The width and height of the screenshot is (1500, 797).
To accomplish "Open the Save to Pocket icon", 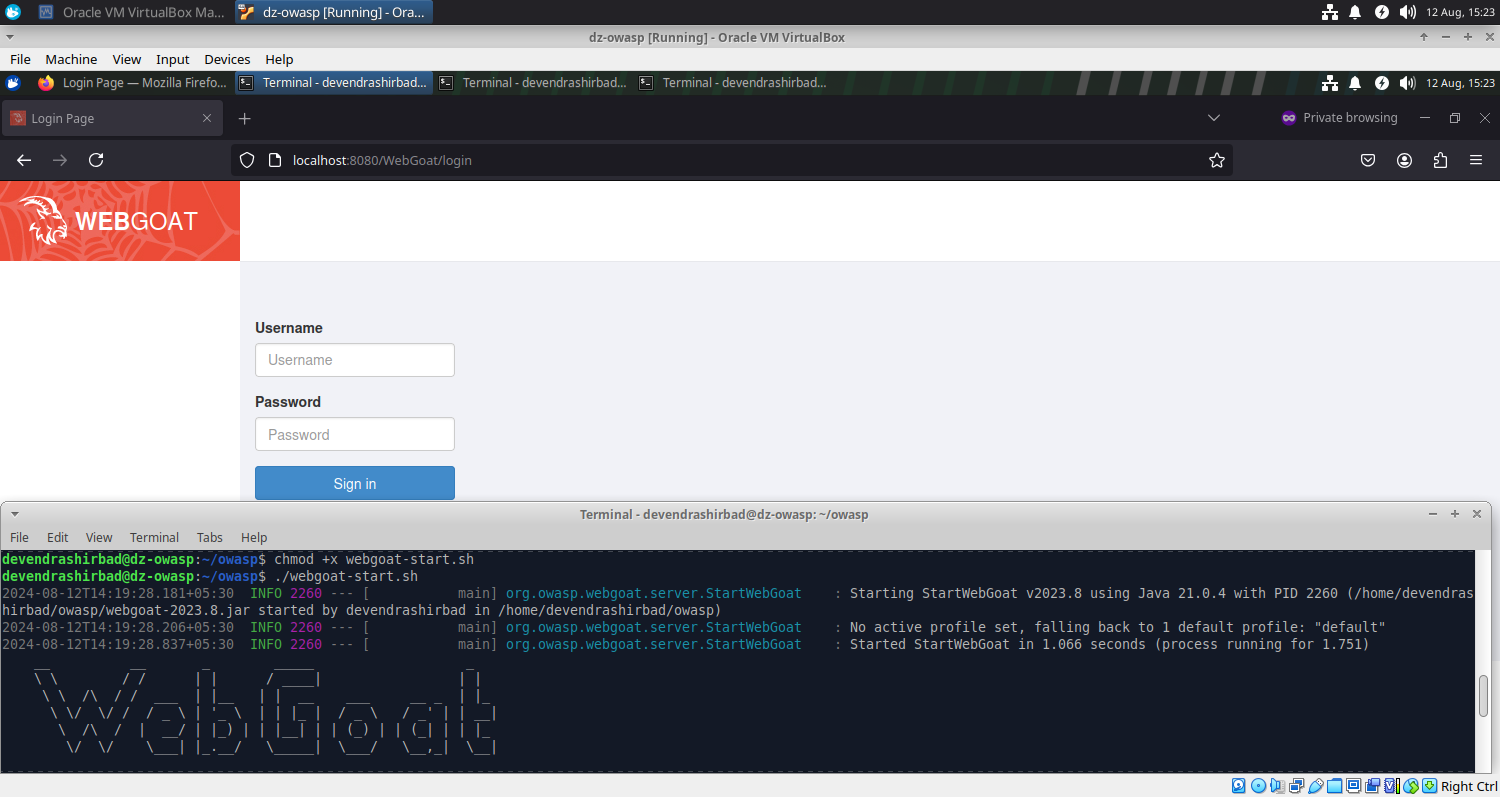I will (1368, 160).
